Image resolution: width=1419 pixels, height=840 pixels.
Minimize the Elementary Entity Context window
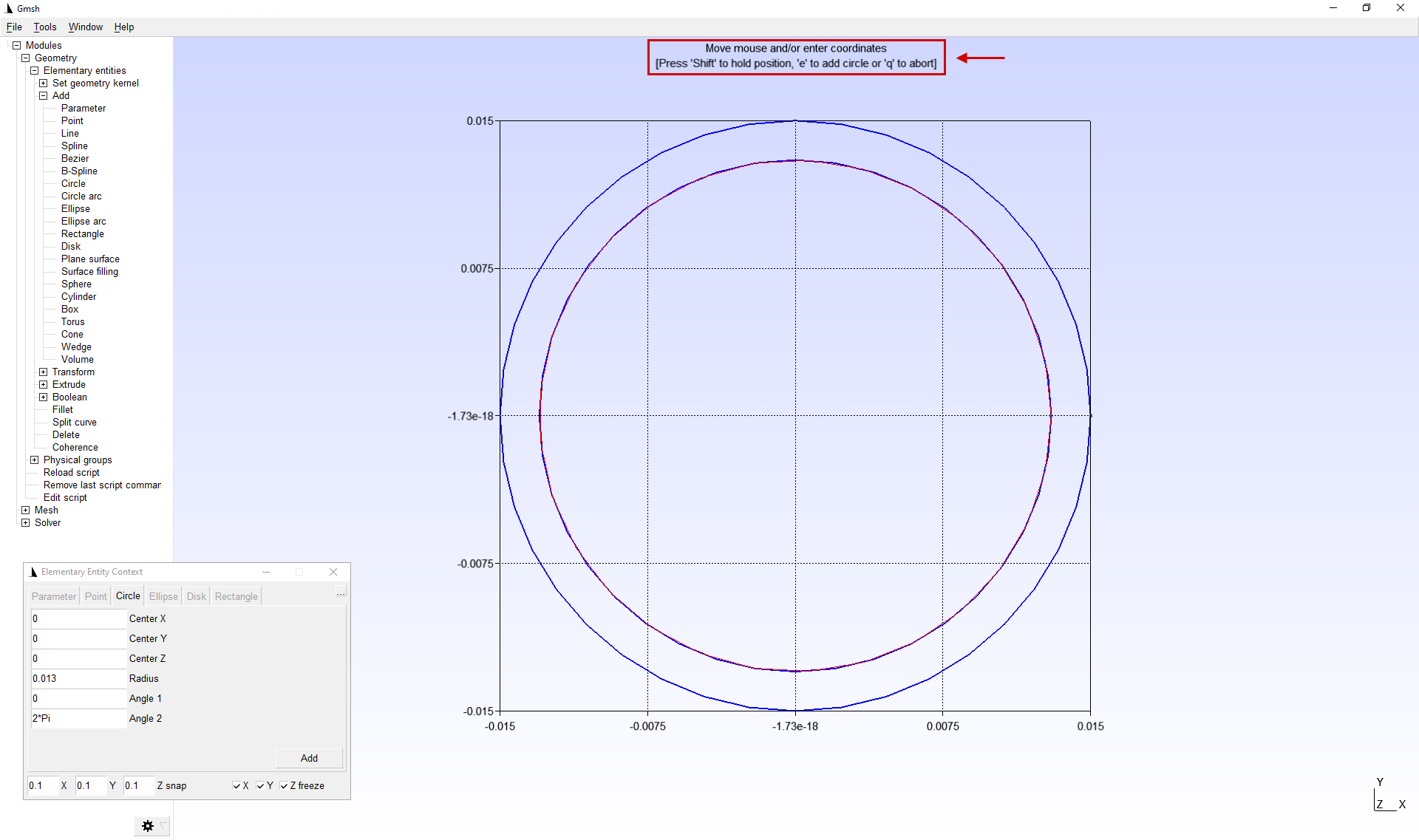(266, 572)
